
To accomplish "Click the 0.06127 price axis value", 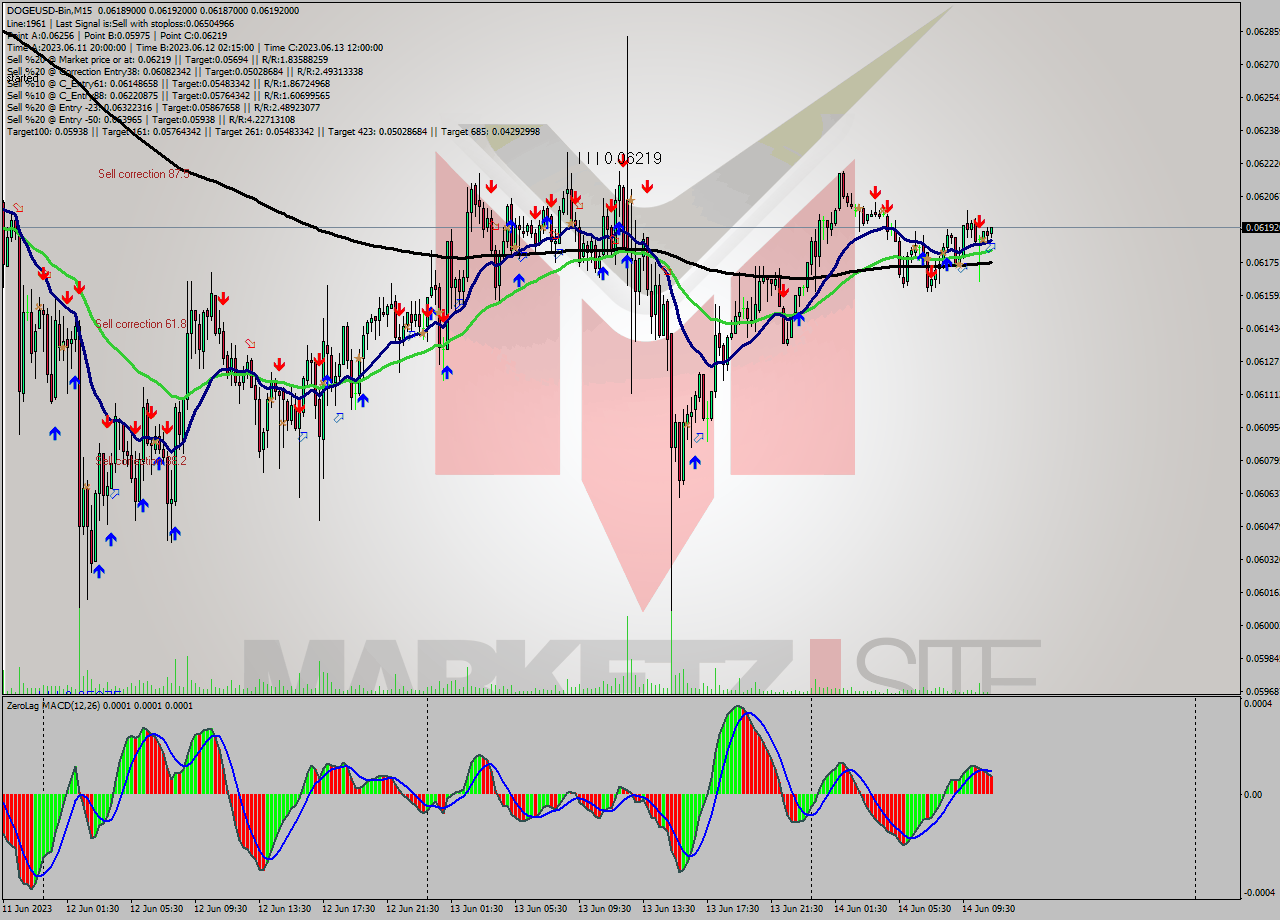I will click(x=1262, y=361).
